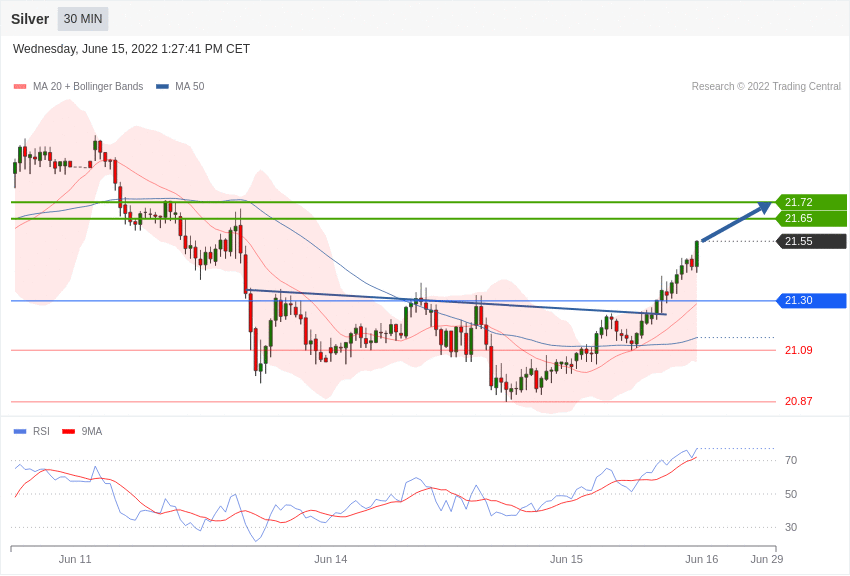
Task: Click the 21.09 support level label
Action: (x=799, y=351)
